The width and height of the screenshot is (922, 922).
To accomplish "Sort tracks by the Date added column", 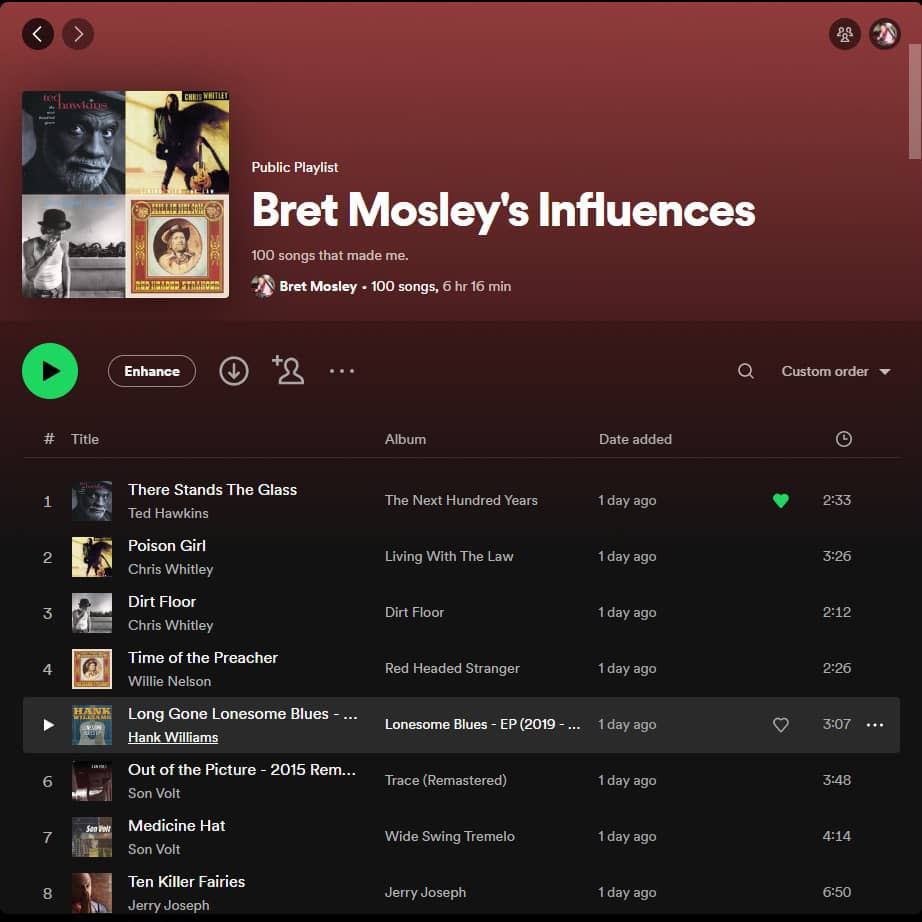I will point(635,439).
